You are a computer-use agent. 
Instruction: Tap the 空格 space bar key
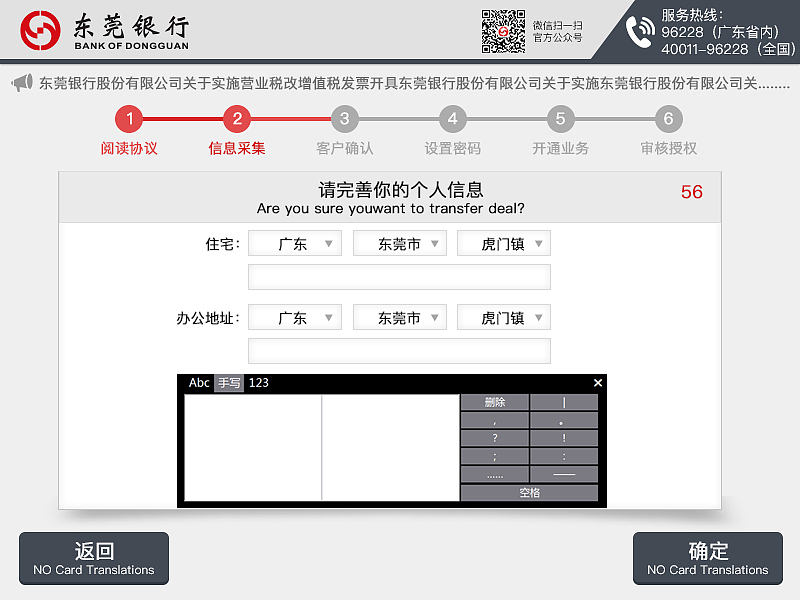click(530, 490)
